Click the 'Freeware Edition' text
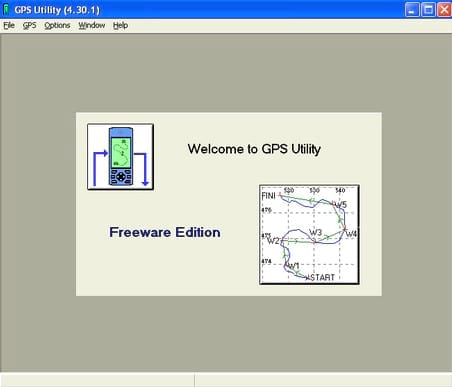This screenshot has width=452, height=387. (165, 232)
